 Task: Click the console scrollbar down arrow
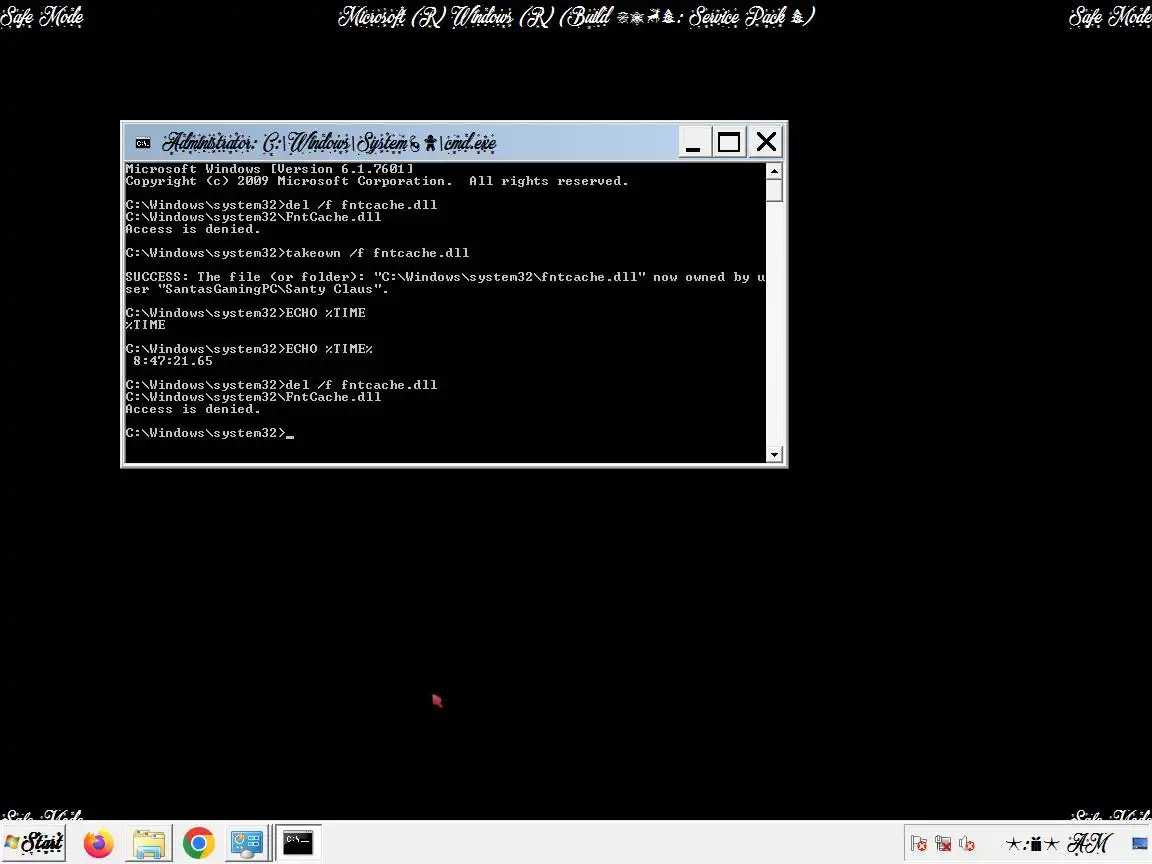[774, 455]
